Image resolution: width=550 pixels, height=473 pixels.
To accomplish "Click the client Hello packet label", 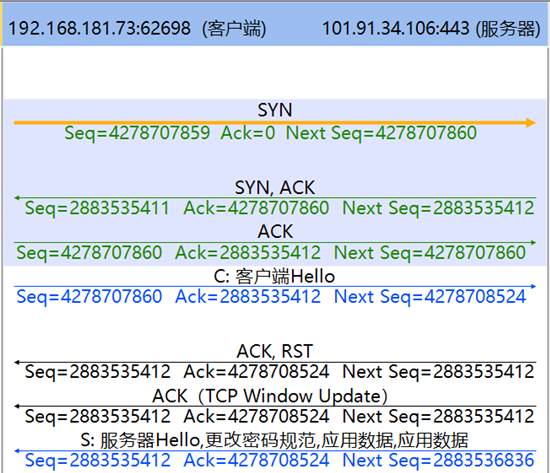I will (274, 276).
